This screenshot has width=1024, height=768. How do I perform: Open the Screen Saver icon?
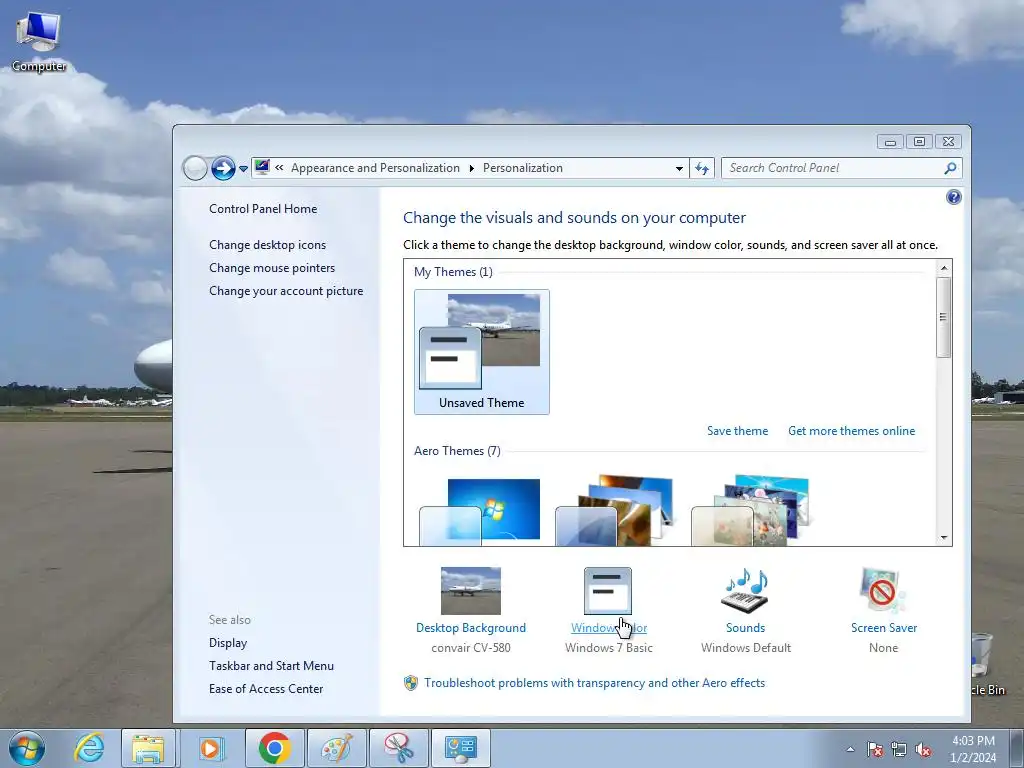coord(884,591)
